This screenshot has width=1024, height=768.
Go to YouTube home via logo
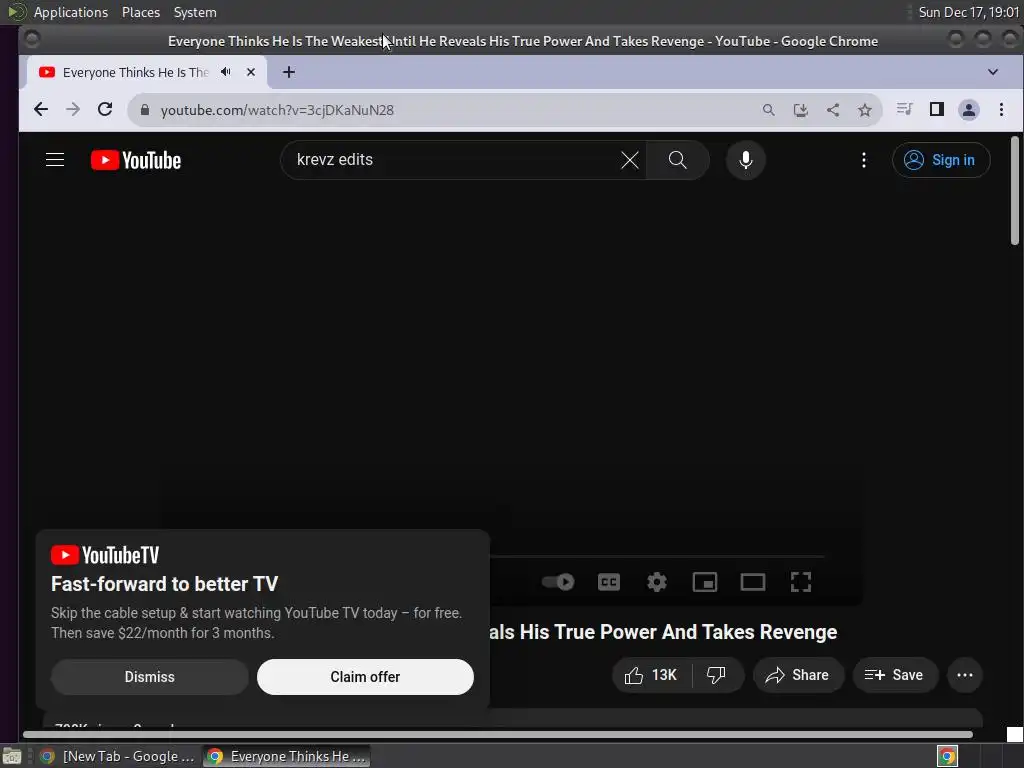click(x=136, y=160)
